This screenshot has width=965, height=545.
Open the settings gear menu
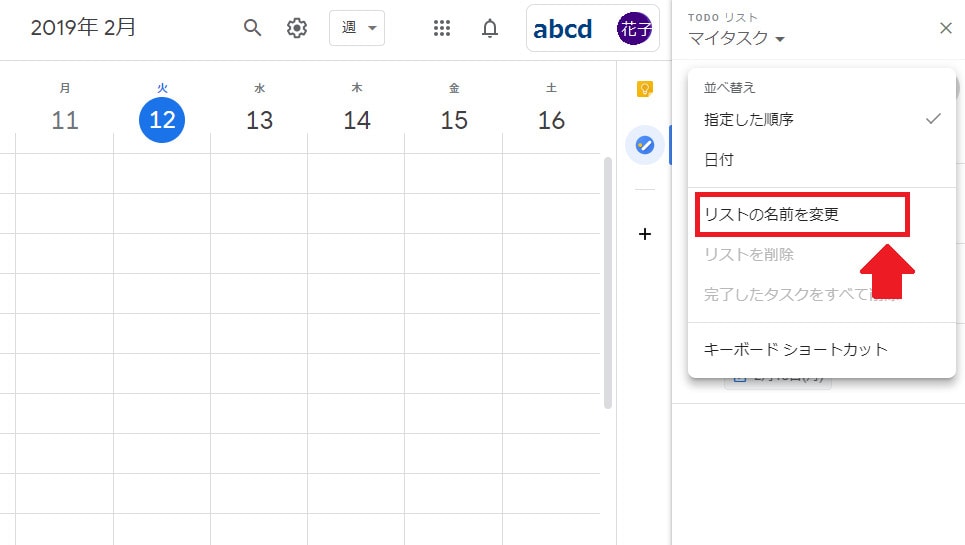coord(297,28)
